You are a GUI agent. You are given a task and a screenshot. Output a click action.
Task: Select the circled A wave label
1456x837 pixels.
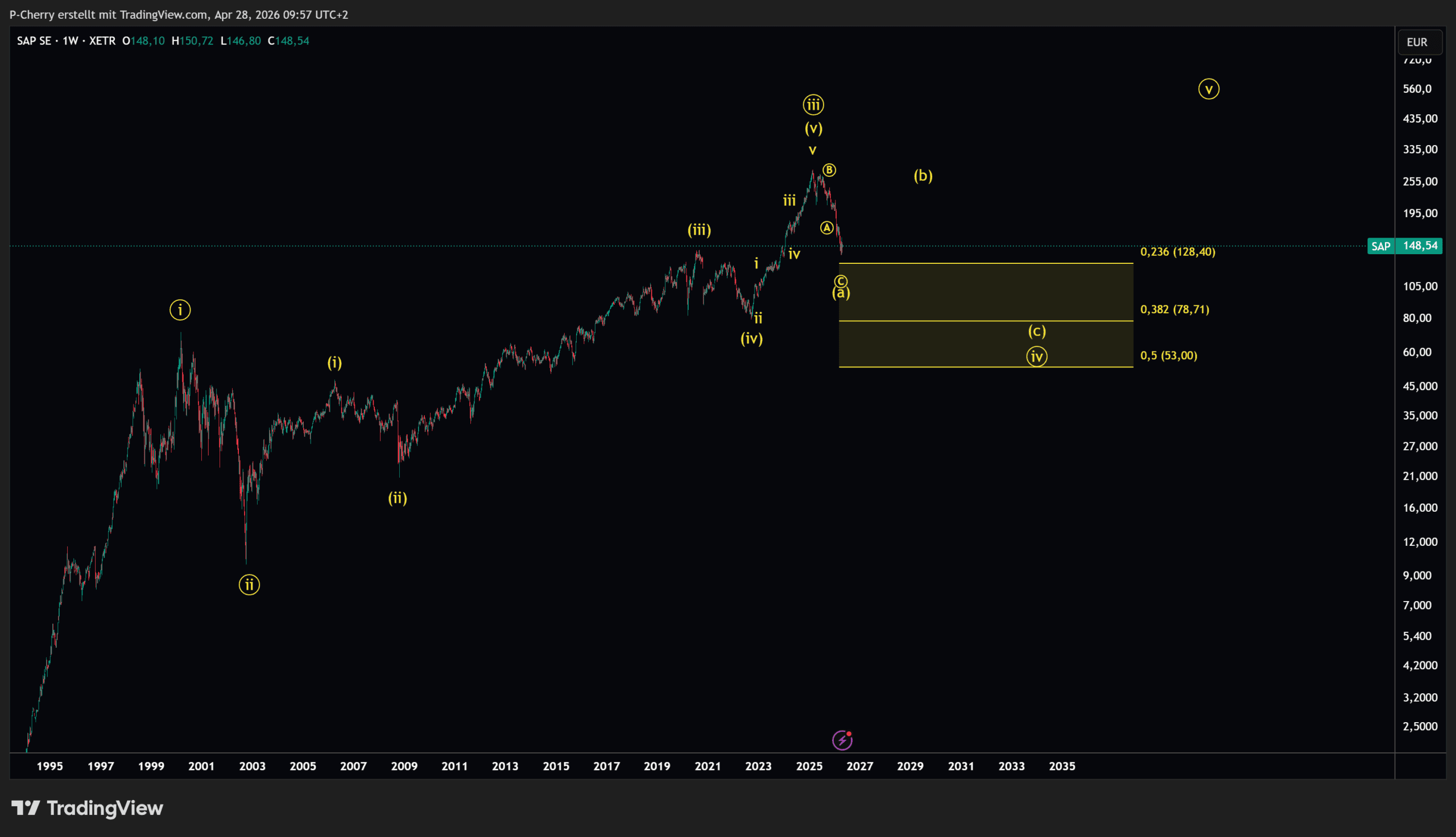point(826,228)
